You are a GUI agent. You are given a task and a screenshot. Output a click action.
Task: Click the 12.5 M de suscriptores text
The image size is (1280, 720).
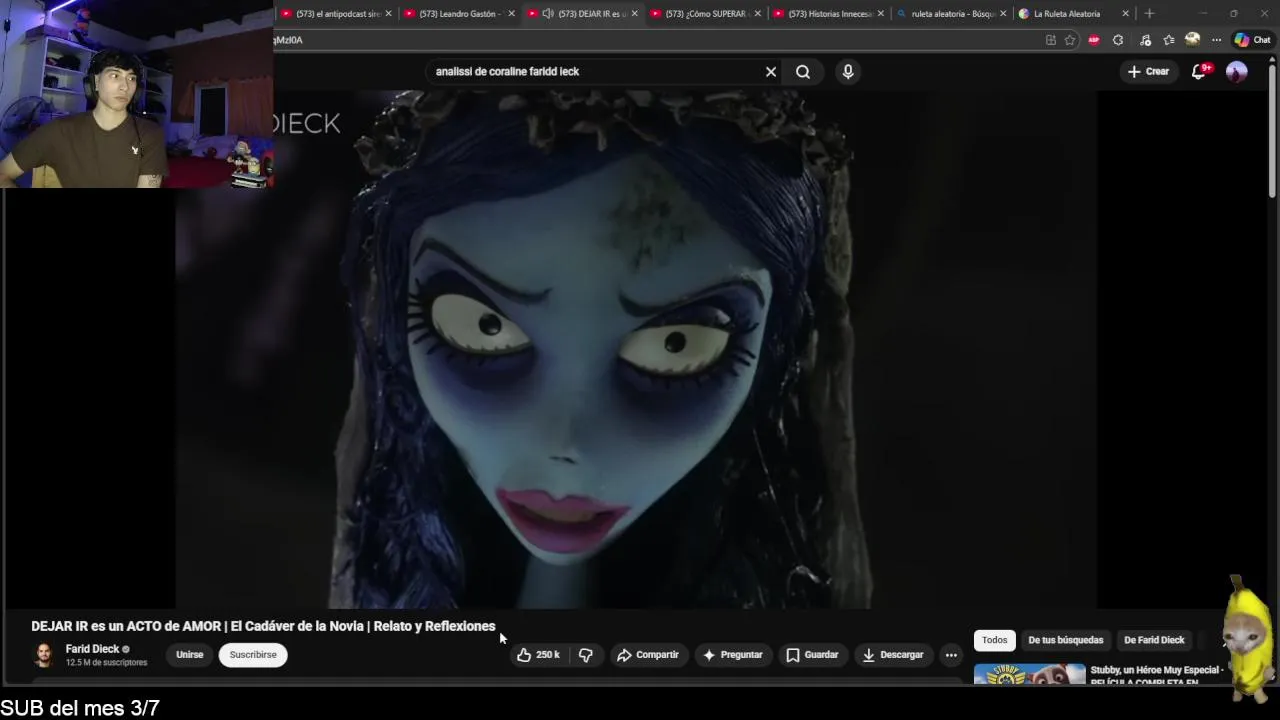106,663
